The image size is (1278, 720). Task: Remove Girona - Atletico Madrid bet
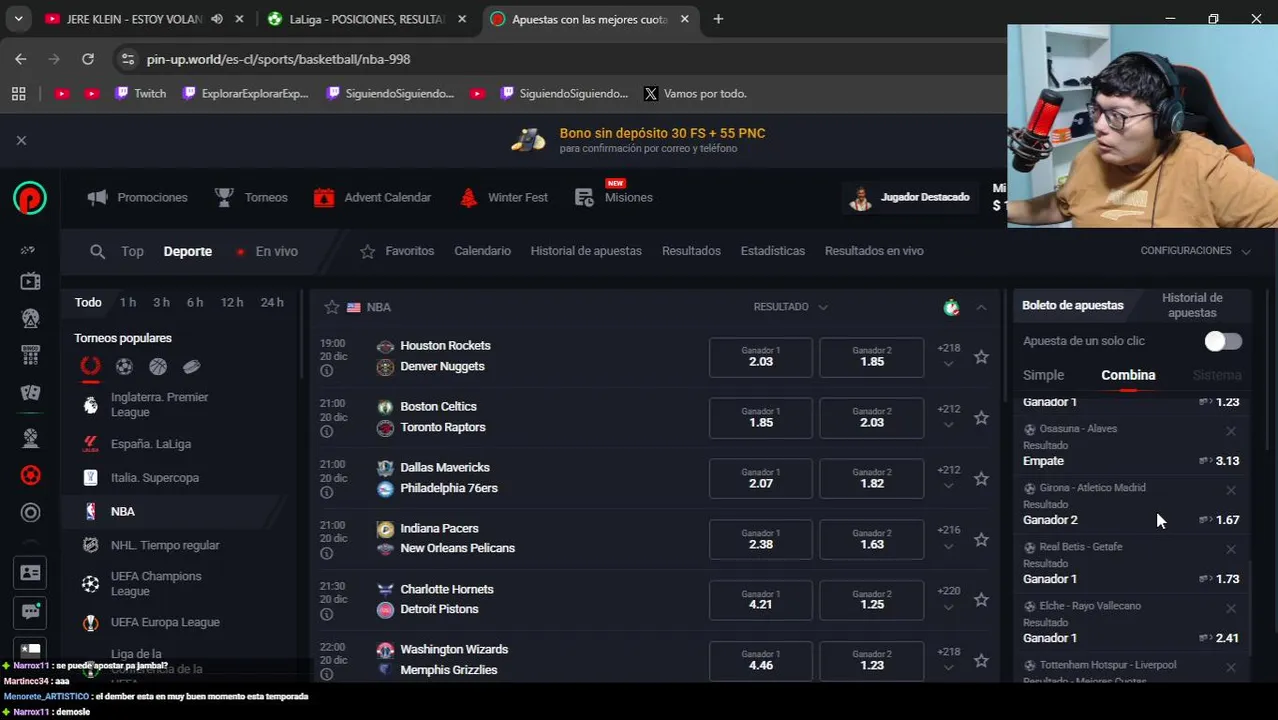click(1231, 490)
